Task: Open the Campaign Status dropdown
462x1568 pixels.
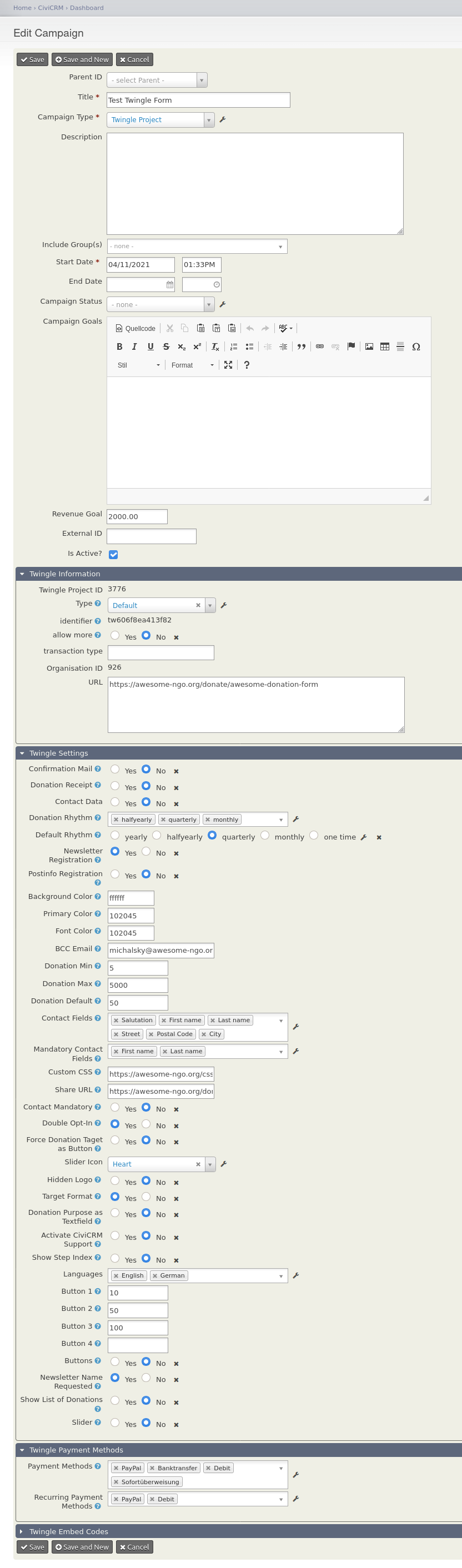Action: [x=160, y=304]
